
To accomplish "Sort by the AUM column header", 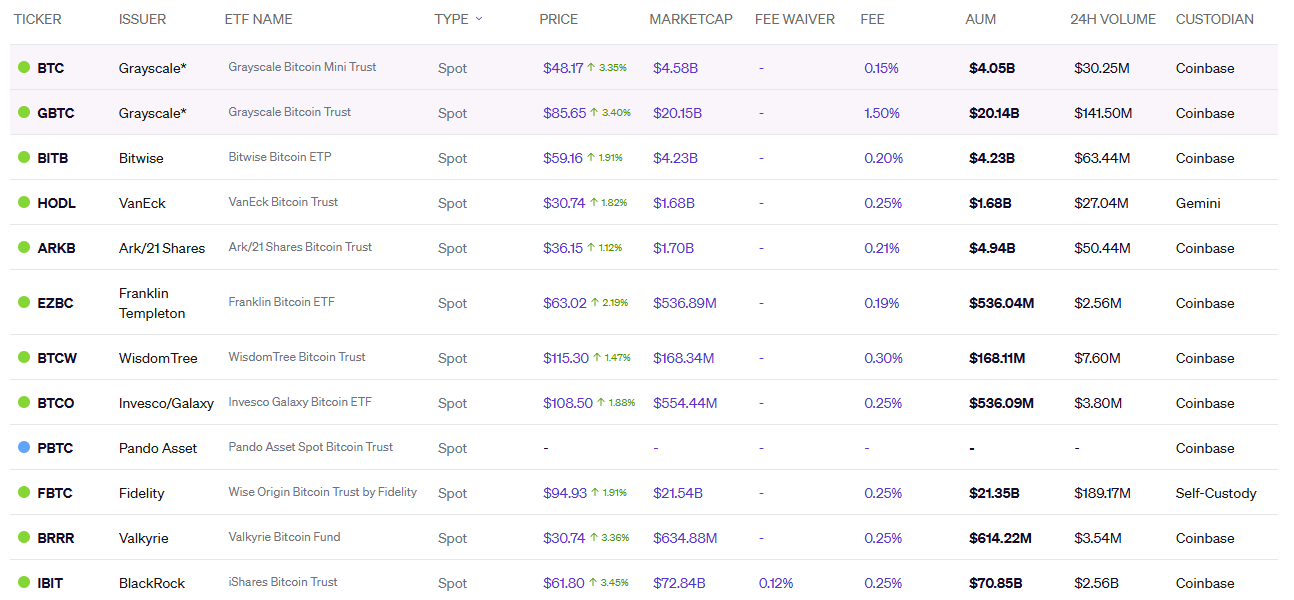I will [x=981, y=19].
